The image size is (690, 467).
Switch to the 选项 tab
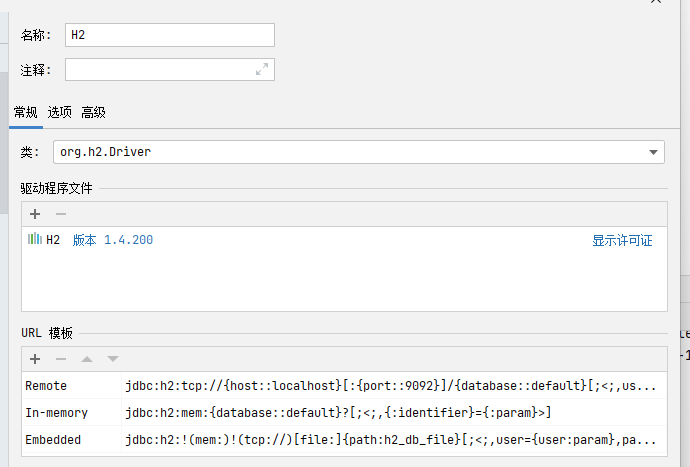[x=60, y=112]
